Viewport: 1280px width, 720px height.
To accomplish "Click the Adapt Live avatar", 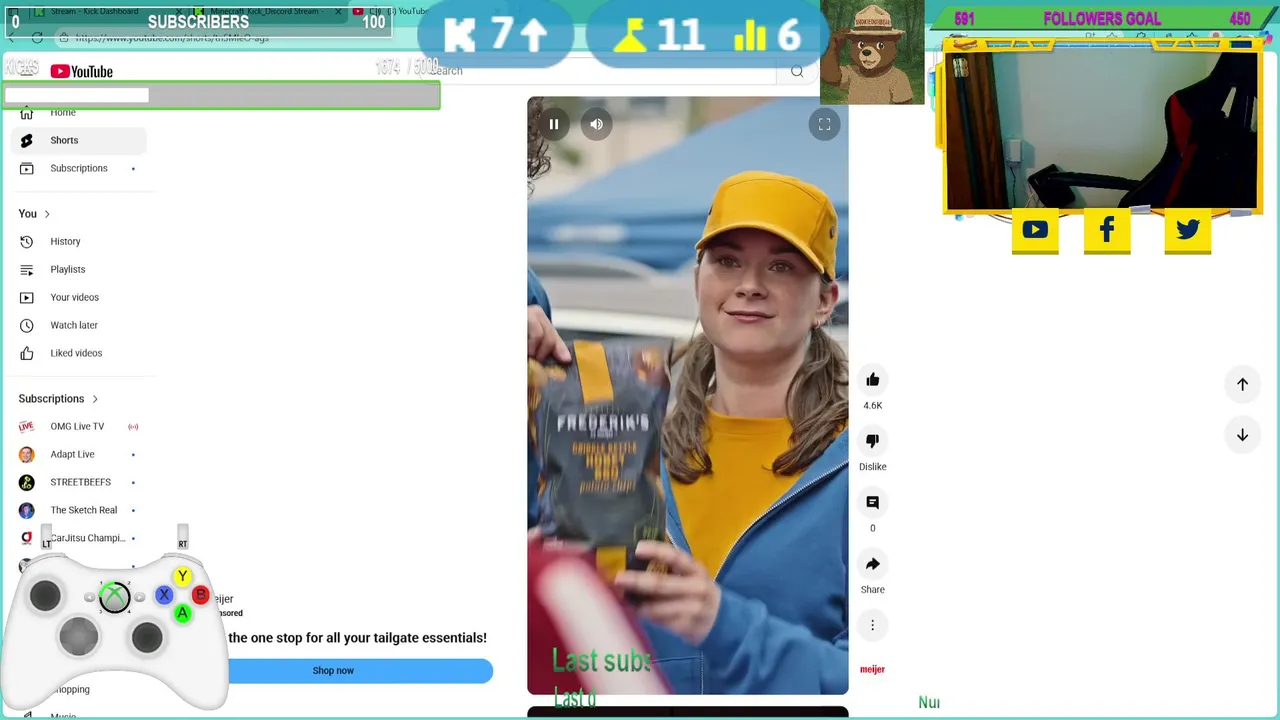I will point(27,454).
